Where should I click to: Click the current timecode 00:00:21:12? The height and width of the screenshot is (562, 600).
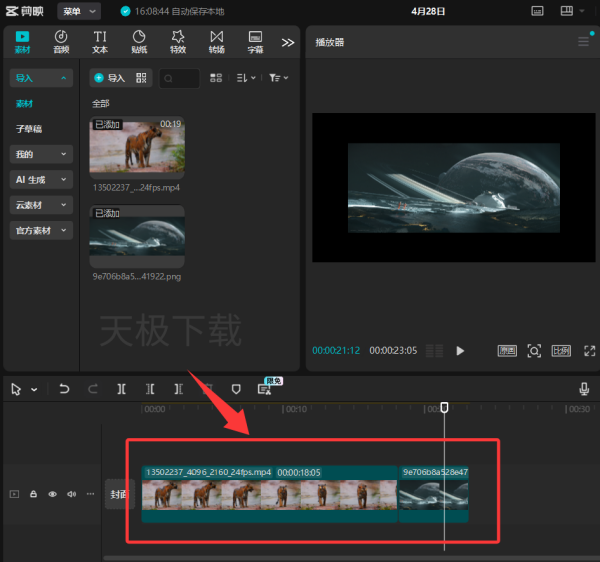pos(336,350)
